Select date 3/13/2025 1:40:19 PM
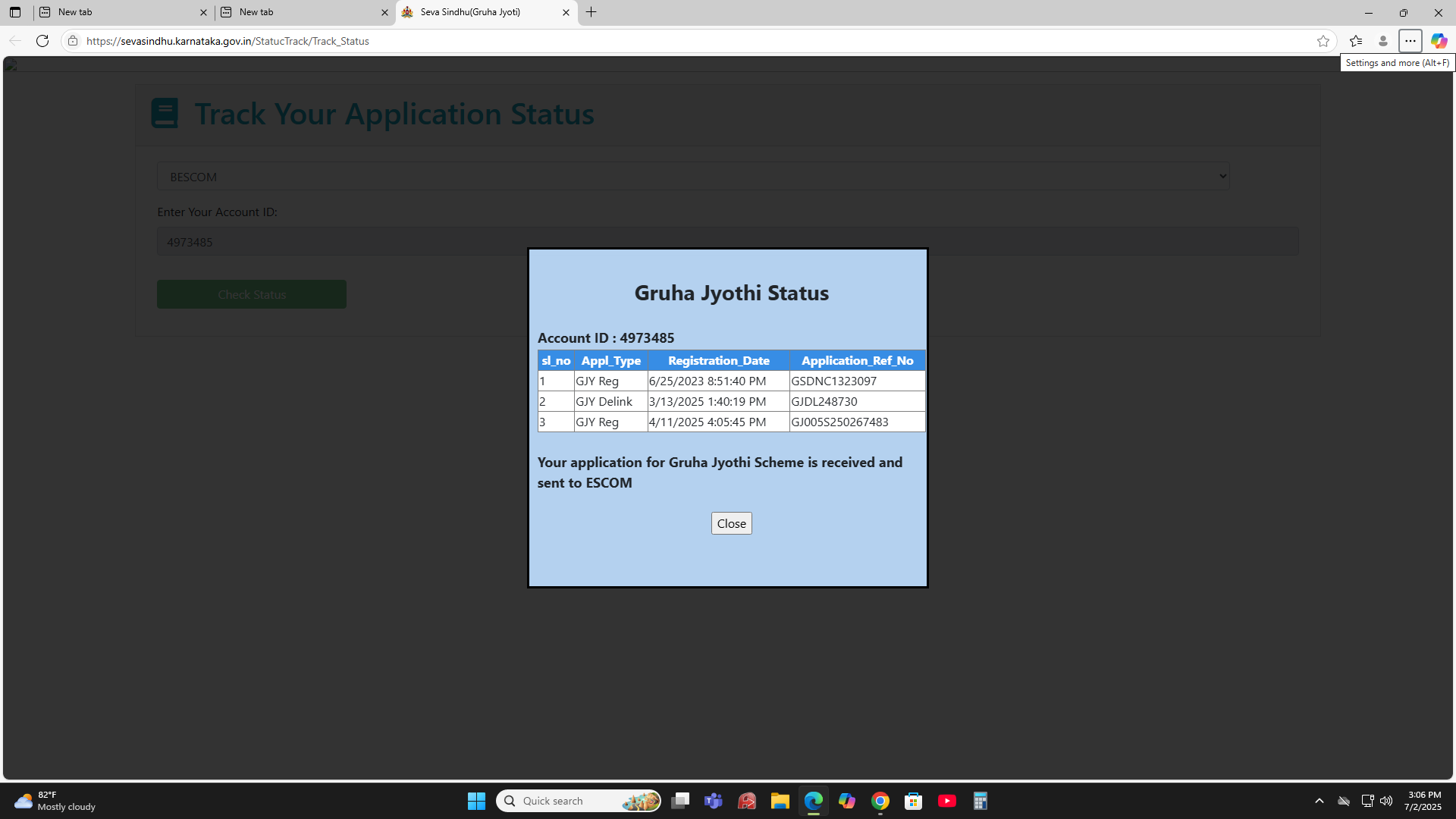The image size is (1456, 819). pos(708,401)
